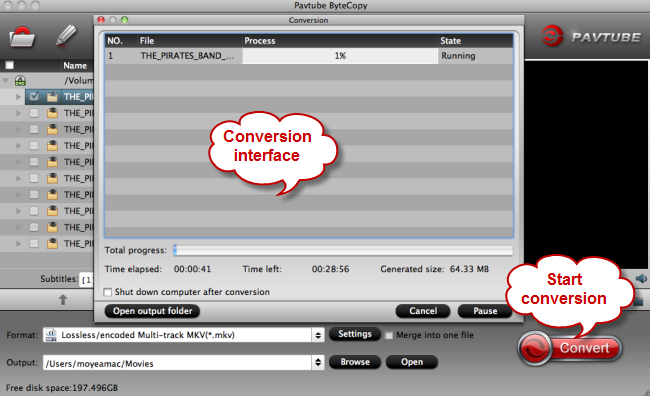
Task: Click the /Users/moyeamac/Movies output field
Action: (178, 363)
